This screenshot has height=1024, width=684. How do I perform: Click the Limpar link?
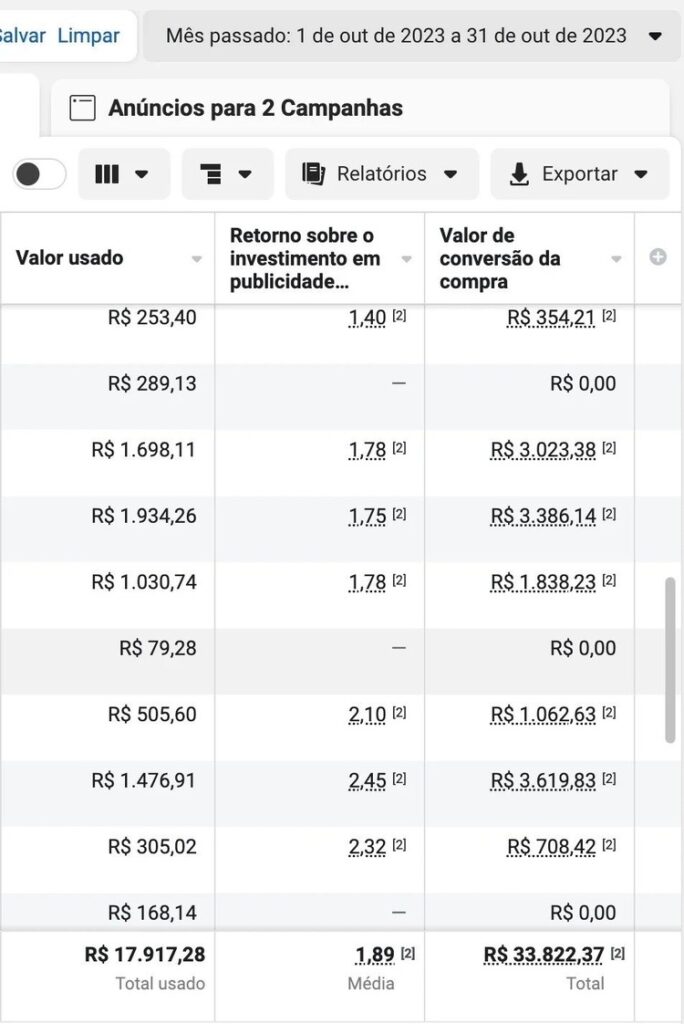[x=88, y=36]
